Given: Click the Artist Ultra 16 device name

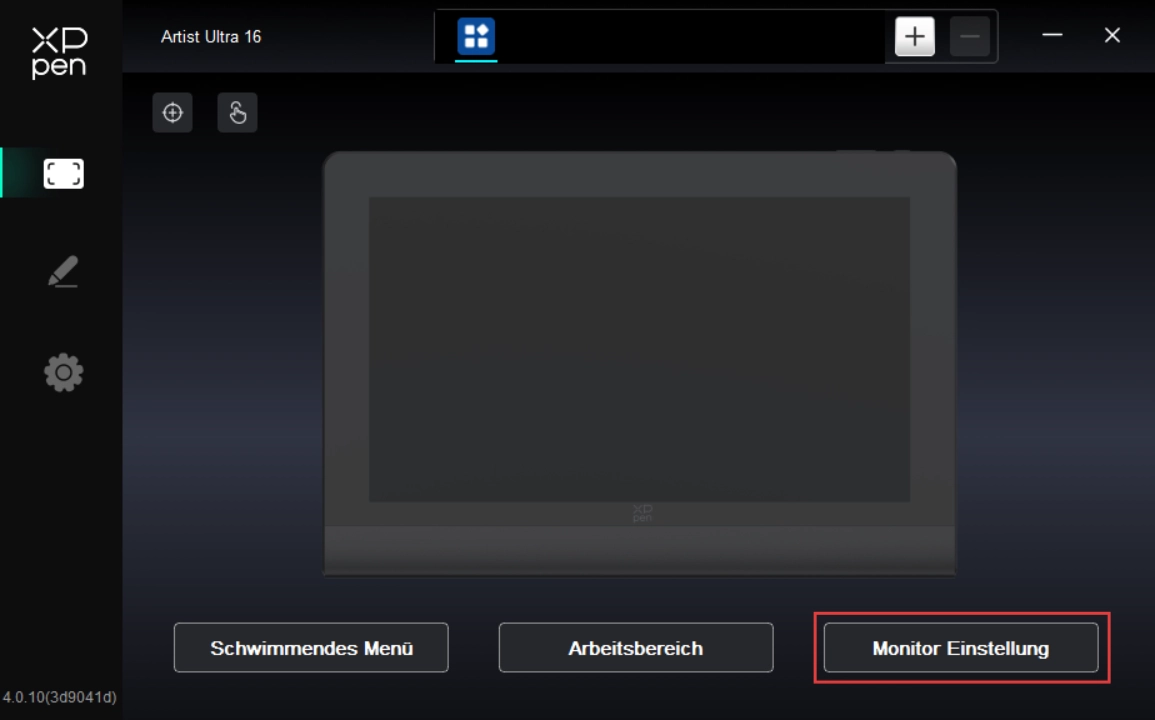Looking at the screenshot, I should 211,37.
